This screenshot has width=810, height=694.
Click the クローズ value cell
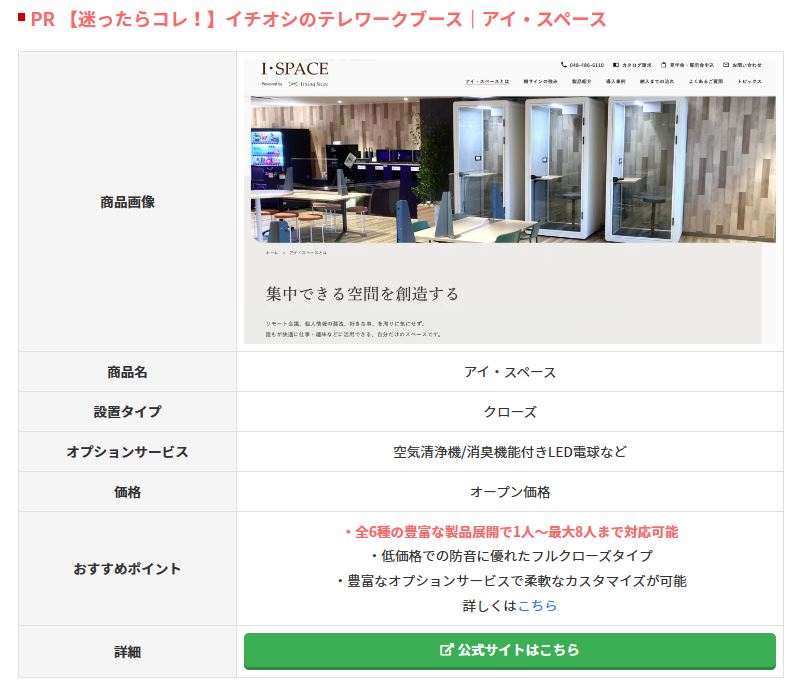pyautogui.click(x=510, y=412)
